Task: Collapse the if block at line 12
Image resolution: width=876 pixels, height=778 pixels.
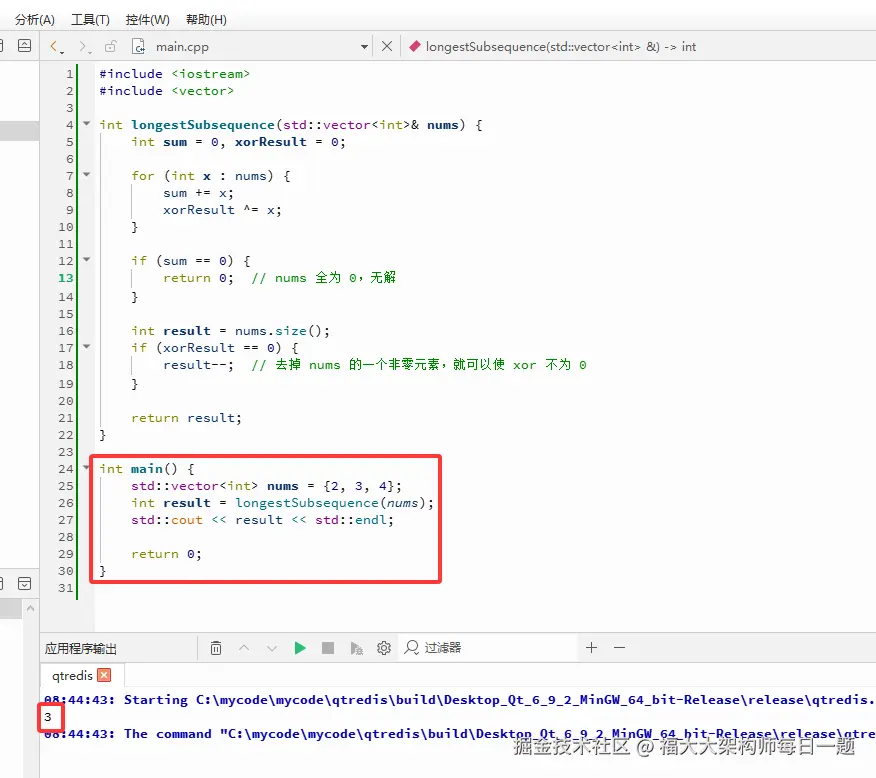Action: pyautogui.click(x=87, y=259)
